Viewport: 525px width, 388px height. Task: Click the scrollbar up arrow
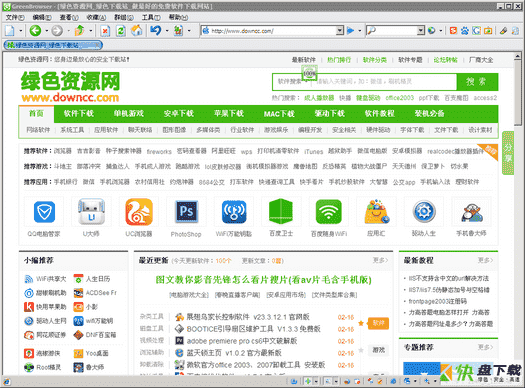point(518,56)
